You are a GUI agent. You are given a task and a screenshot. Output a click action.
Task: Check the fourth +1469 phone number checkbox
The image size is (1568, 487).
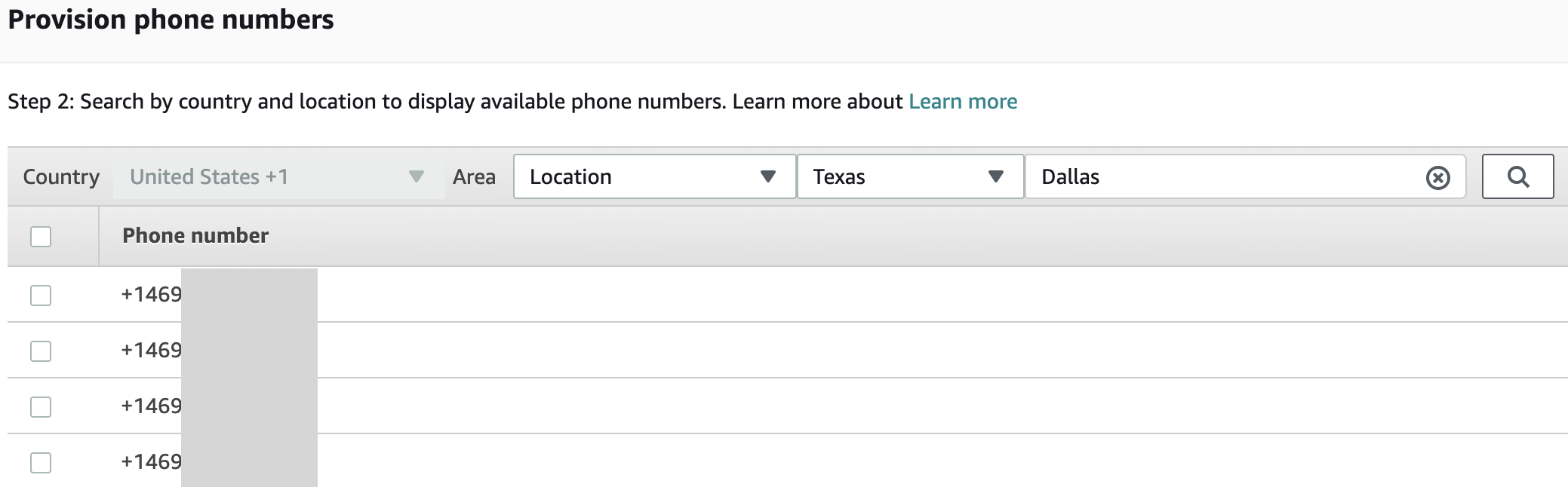pyautogui.click(x=41, y=463)
